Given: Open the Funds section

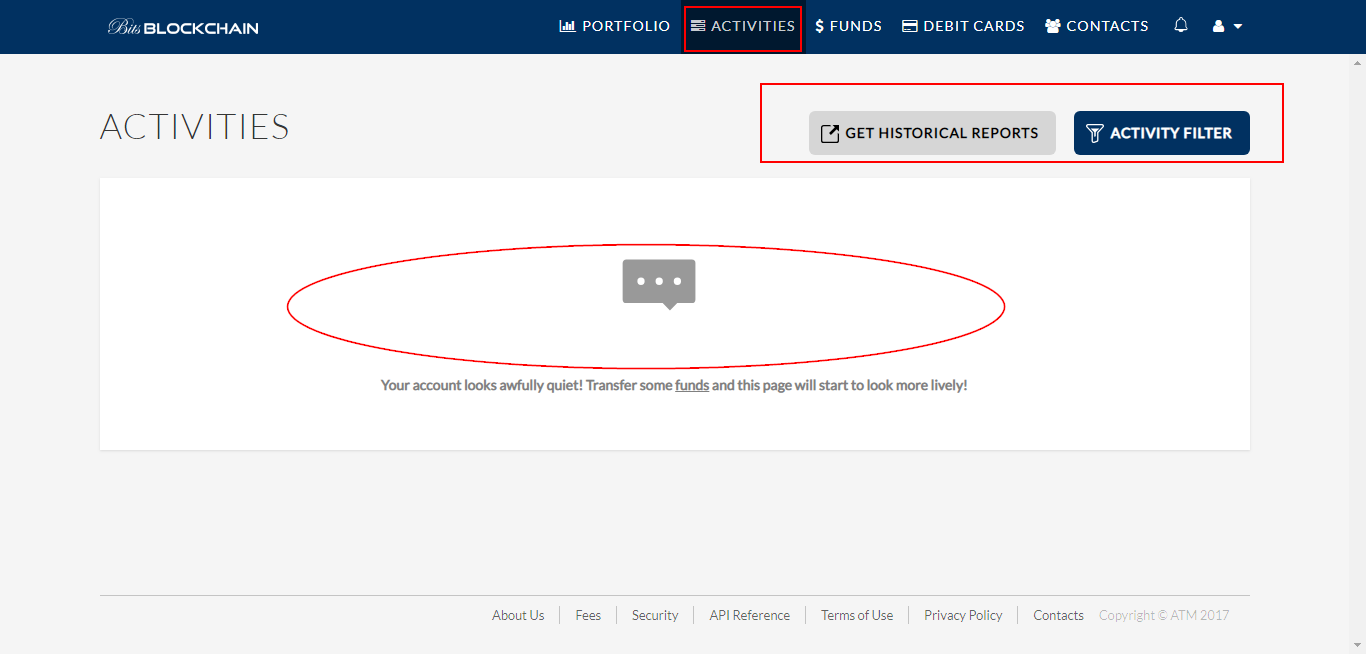Looking at the screenshot, I should tap(849, 26).
